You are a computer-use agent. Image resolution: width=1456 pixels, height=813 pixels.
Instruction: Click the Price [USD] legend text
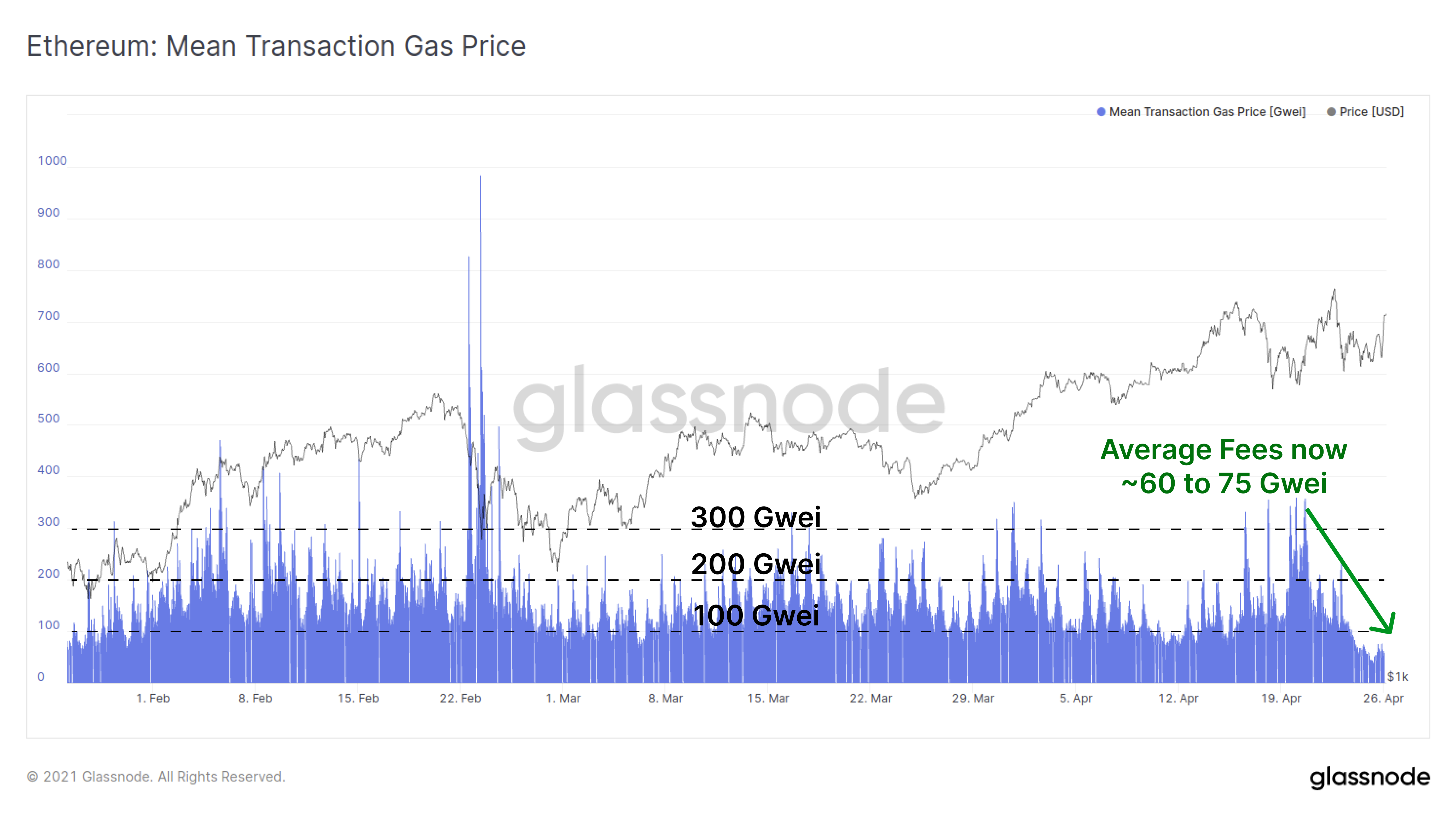point(1371,112)
